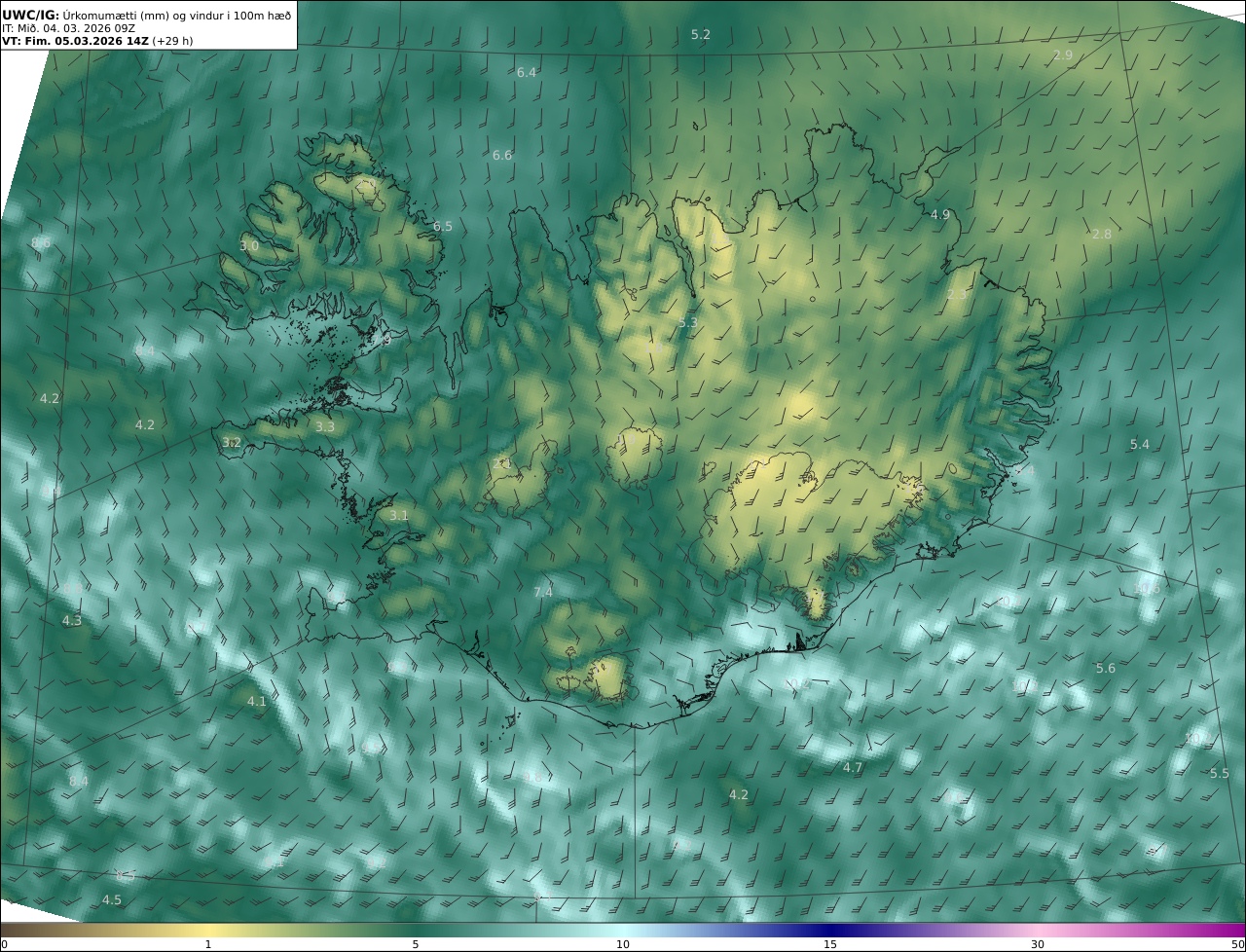The width and height of the screenshot is (1246, 952).
Task: Click the 7.4 value label
Action: click(543, 592)
